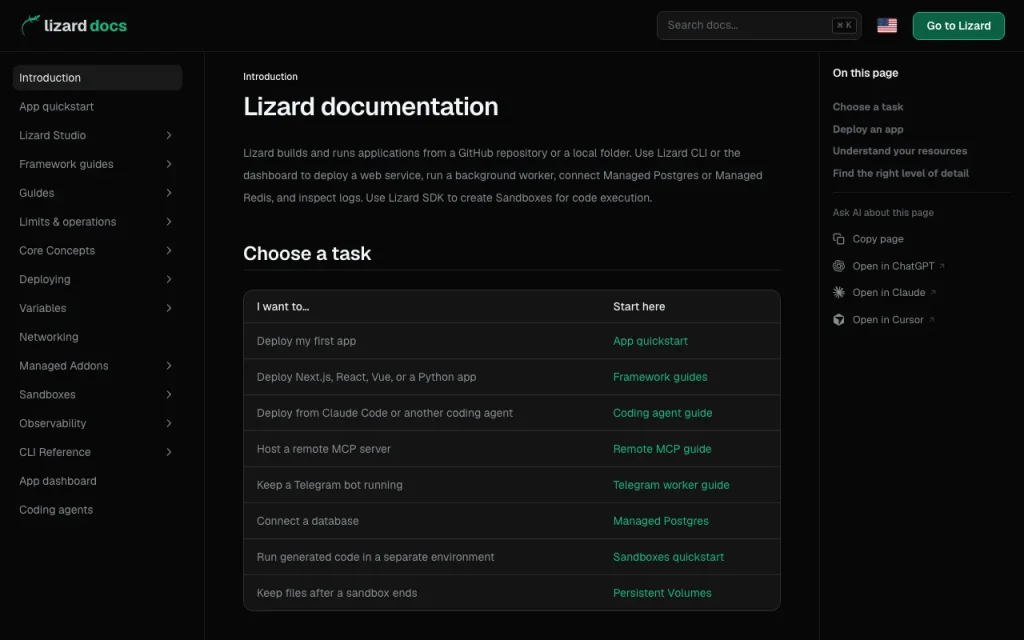Expand Managed Addons chevron
1024x640 pixels.
(x=168, y=366)
